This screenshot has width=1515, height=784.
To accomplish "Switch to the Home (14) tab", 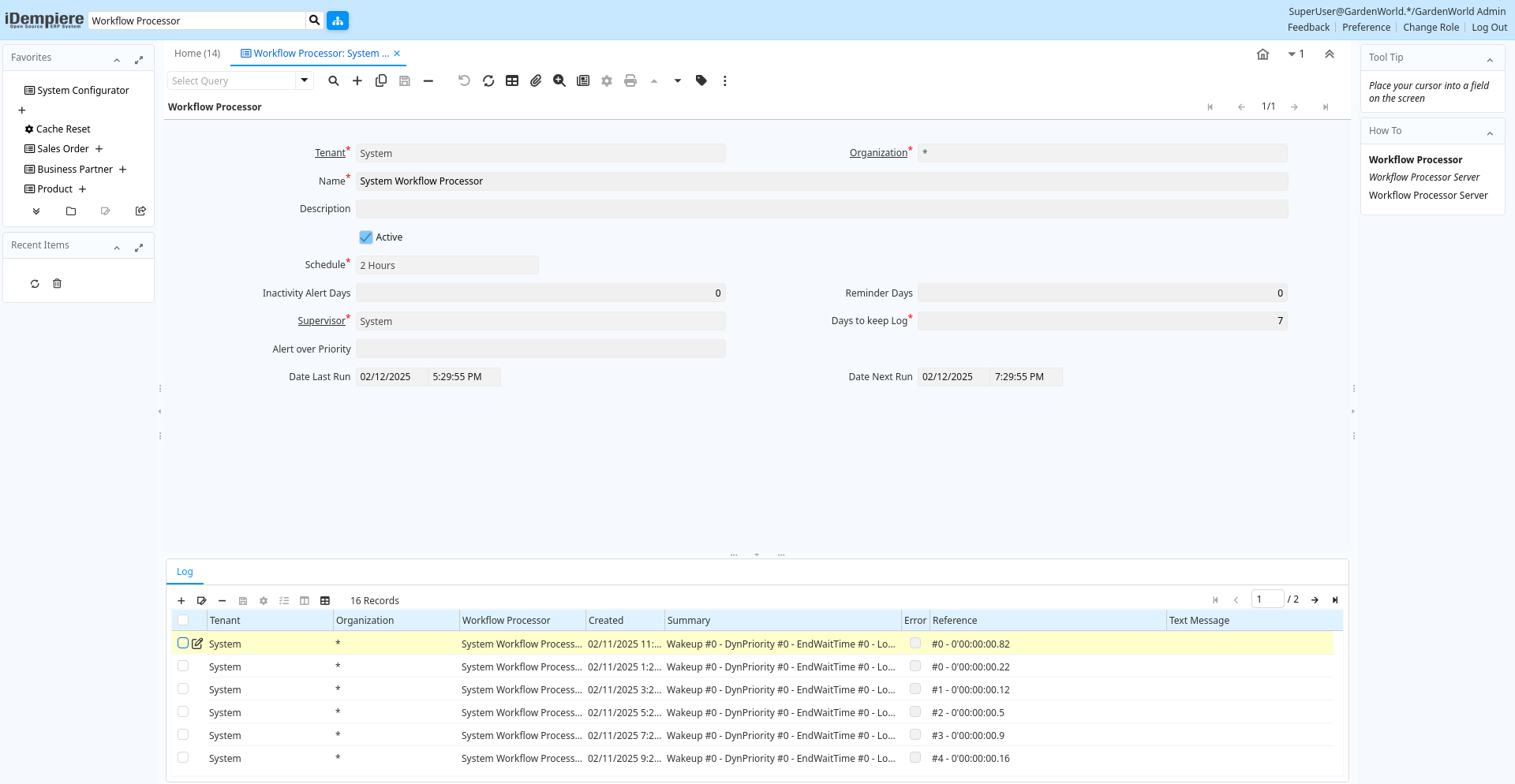I will [x=197, y=54].
